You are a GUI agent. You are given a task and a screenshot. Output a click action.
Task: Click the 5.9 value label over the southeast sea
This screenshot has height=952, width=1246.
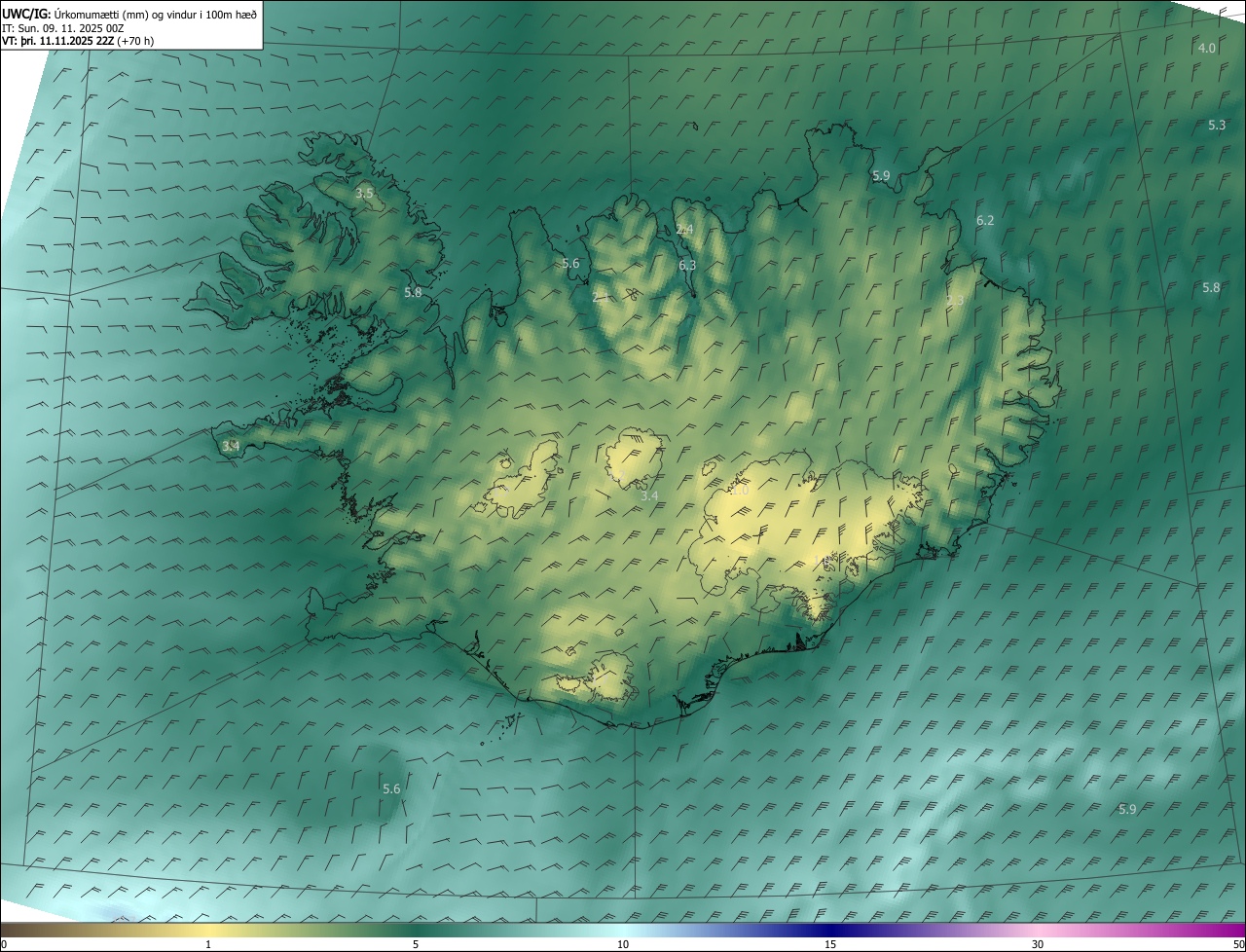pos(1127,810)
